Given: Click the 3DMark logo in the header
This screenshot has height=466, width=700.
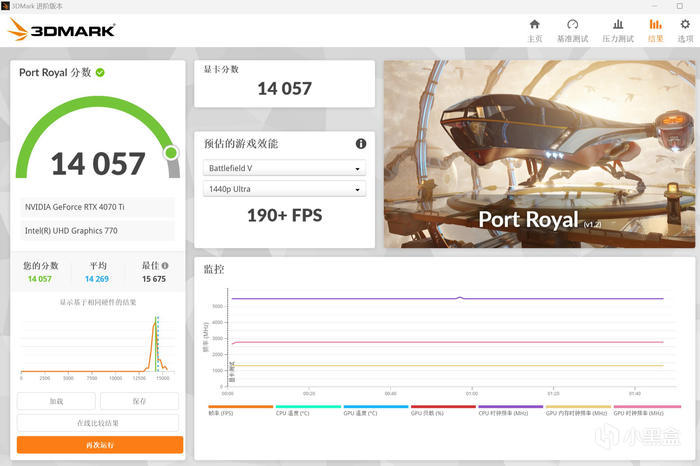Looking at the screenshot, I should [x=62, y=29].
